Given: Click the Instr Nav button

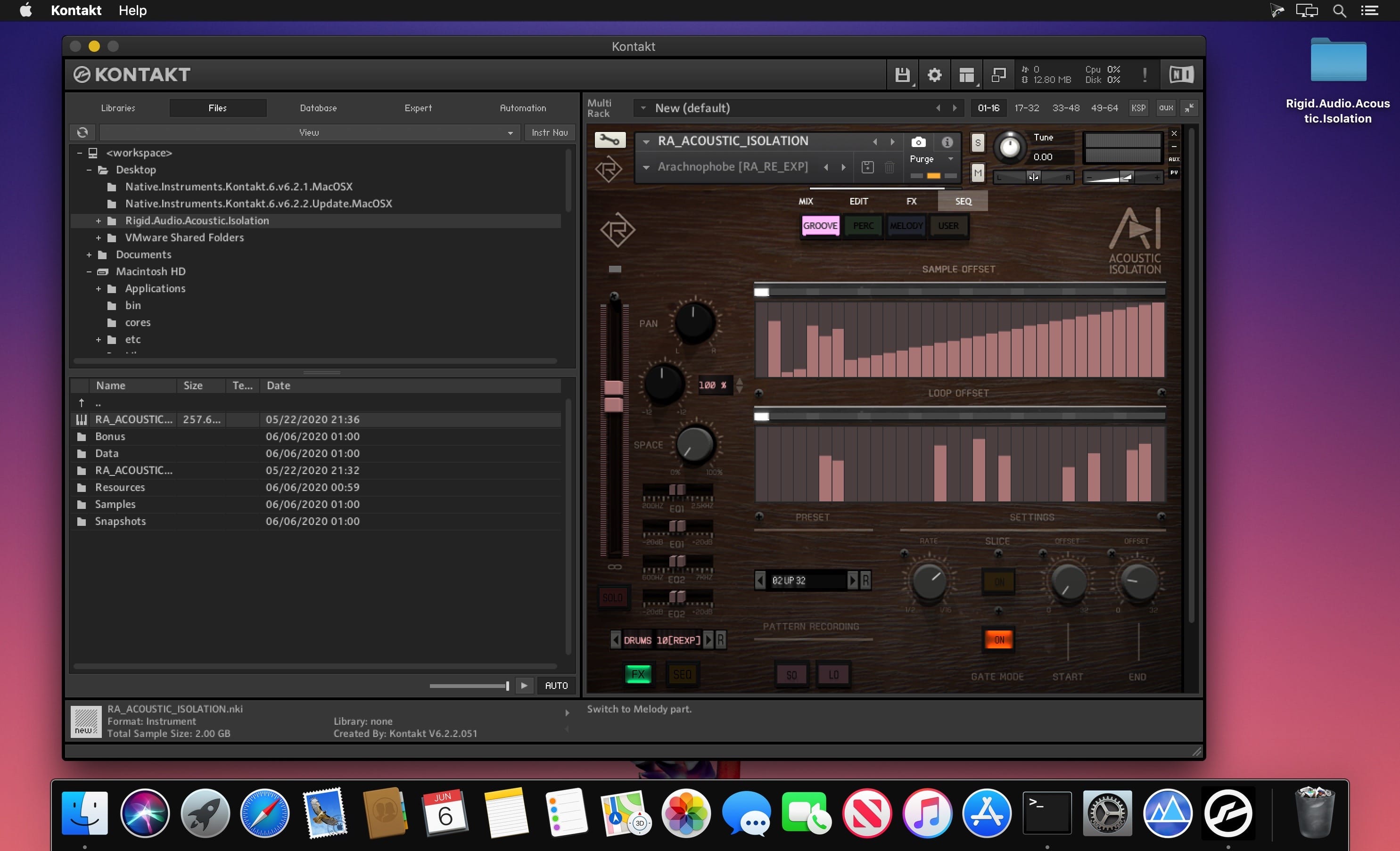Looking at the screenshot, I should pos(550,132).
